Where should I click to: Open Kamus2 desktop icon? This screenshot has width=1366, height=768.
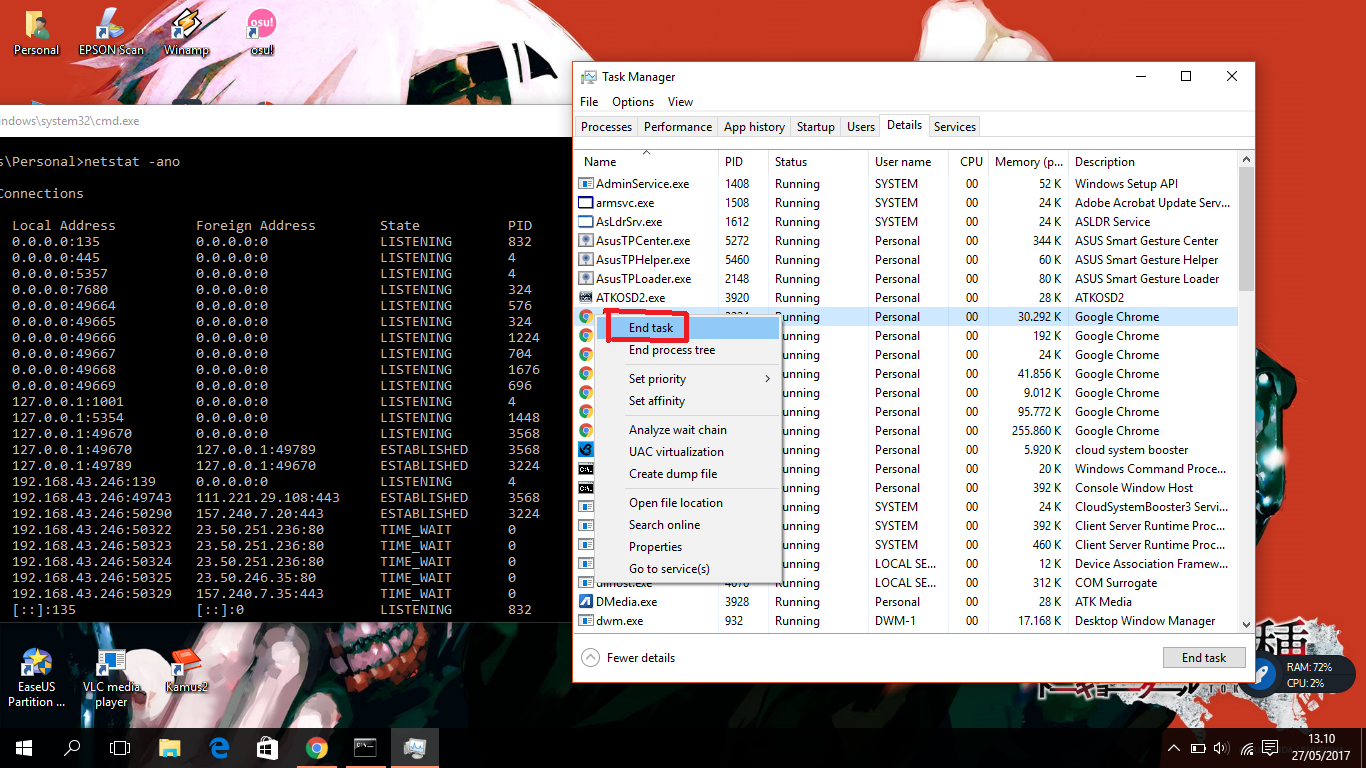coord(186,670)
